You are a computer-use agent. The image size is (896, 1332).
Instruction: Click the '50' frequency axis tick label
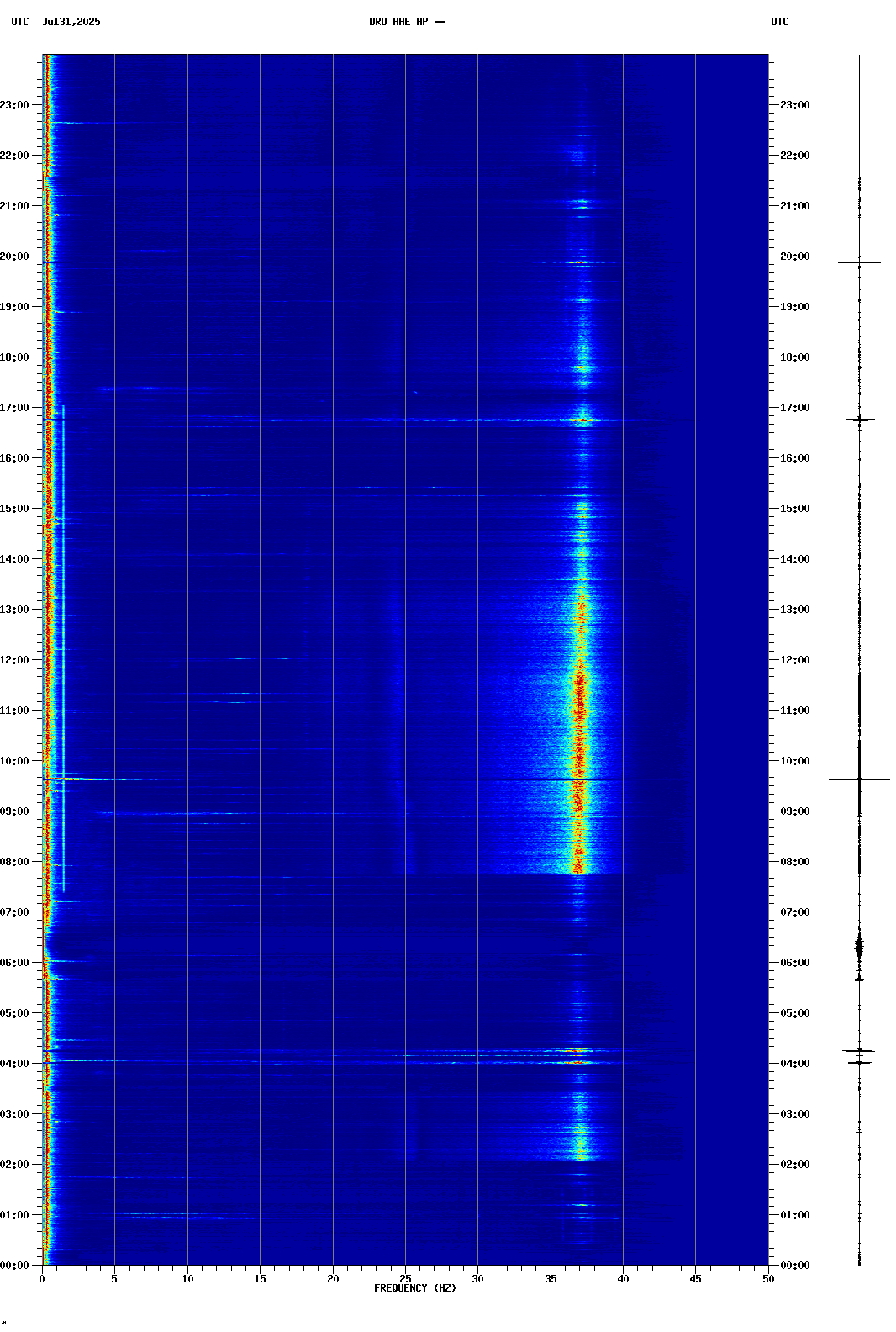click(x=767, y=1279)
